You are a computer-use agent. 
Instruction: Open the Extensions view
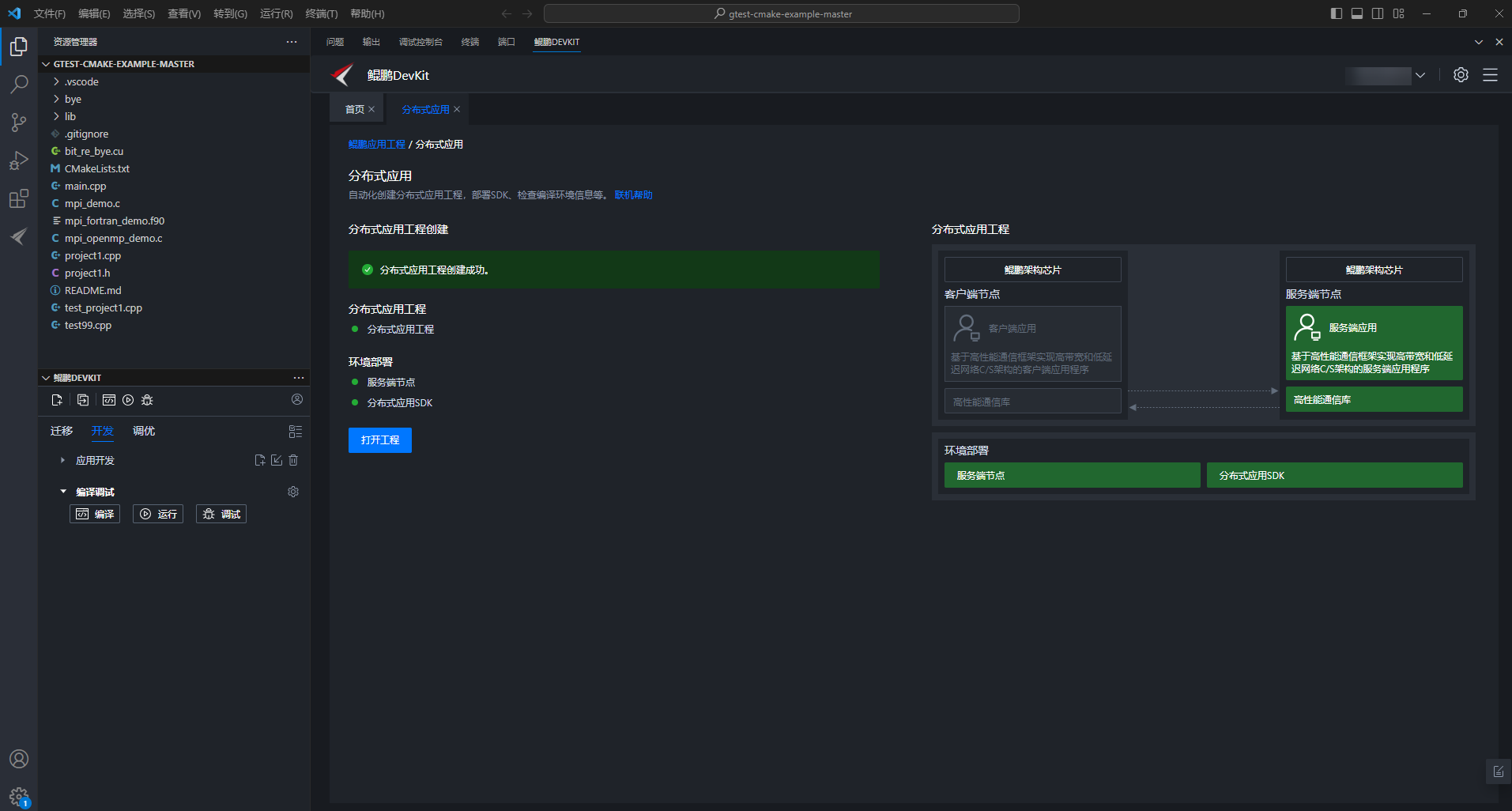click(x=19, y=198)
